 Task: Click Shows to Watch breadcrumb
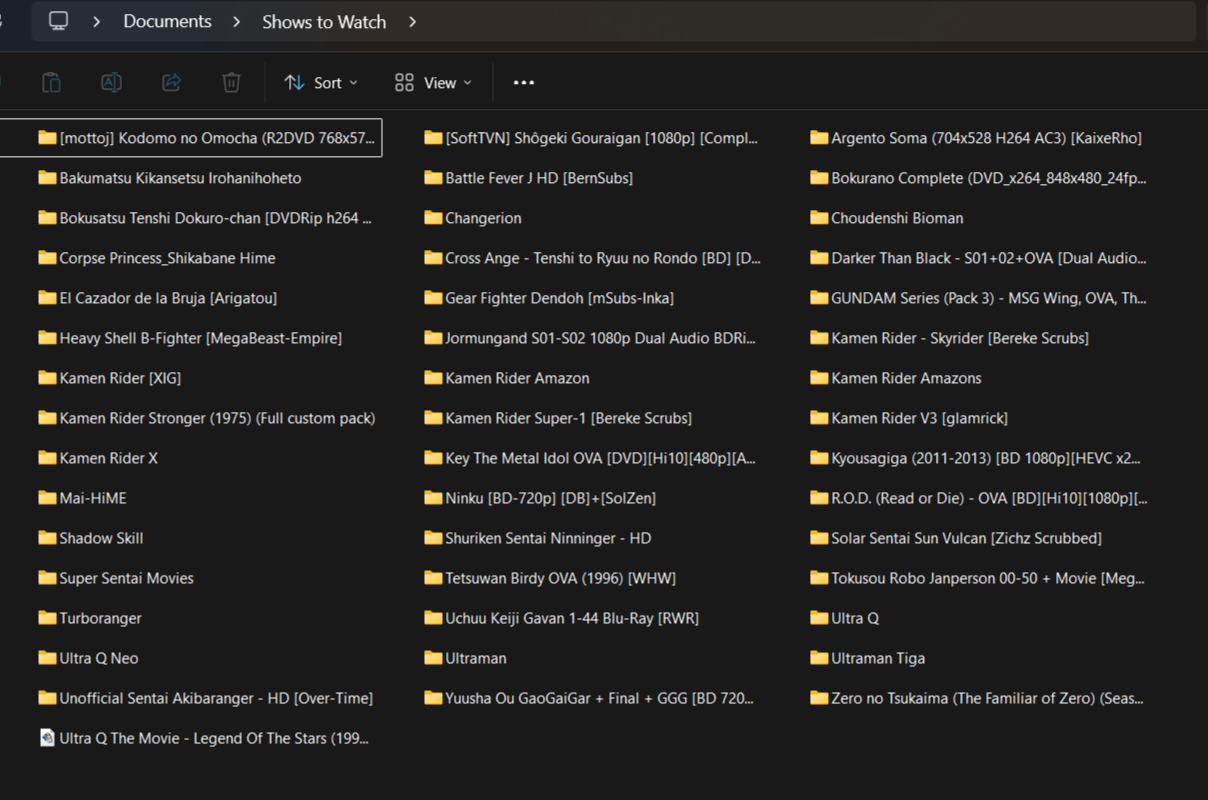(324, 21)
